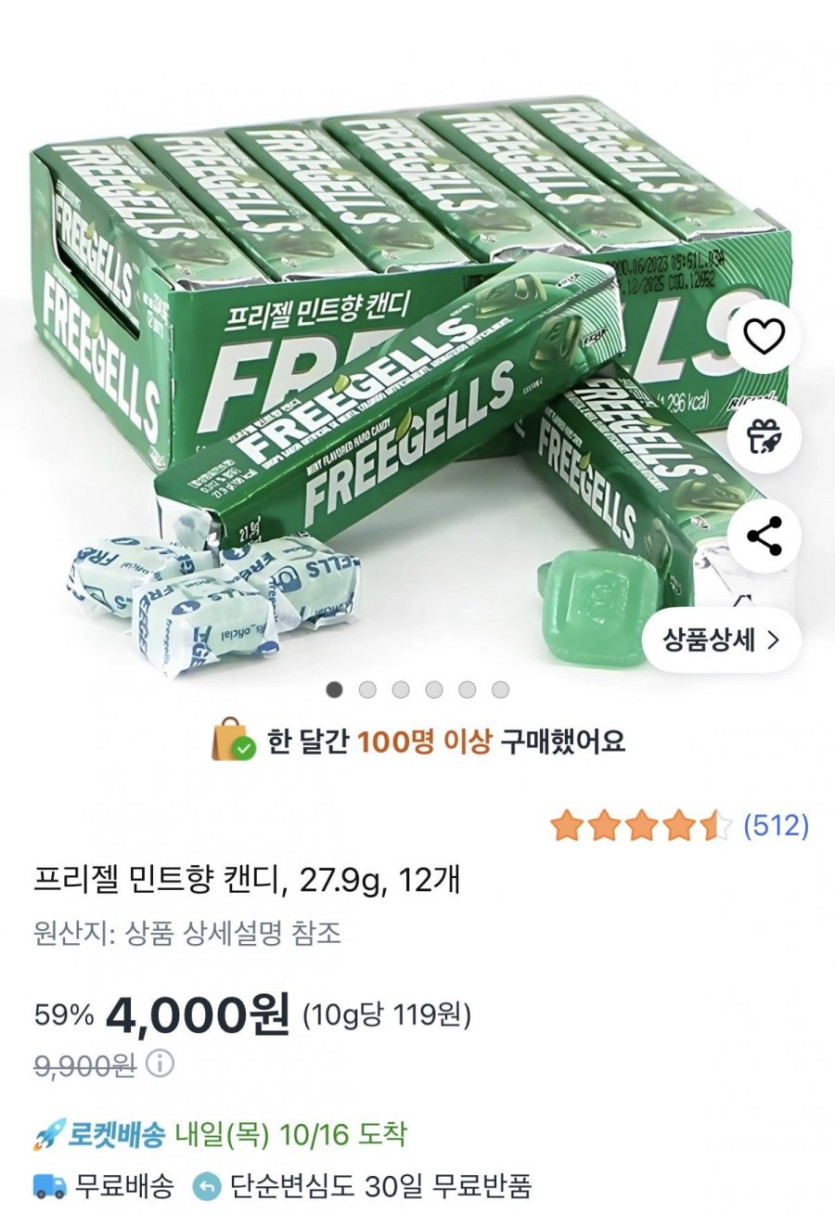
Task: Go to the fourth image carousel dot
Action: click(434, 689)
